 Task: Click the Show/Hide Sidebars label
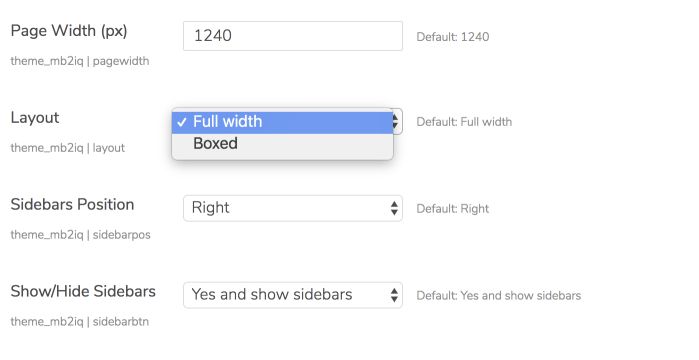[x=83, y=291]
